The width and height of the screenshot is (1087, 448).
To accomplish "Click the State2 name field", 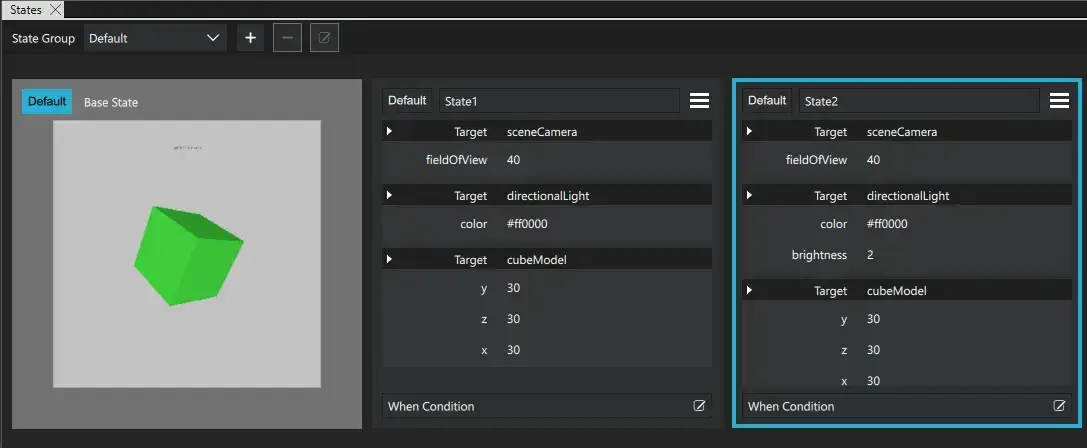I will click(919, 101).
